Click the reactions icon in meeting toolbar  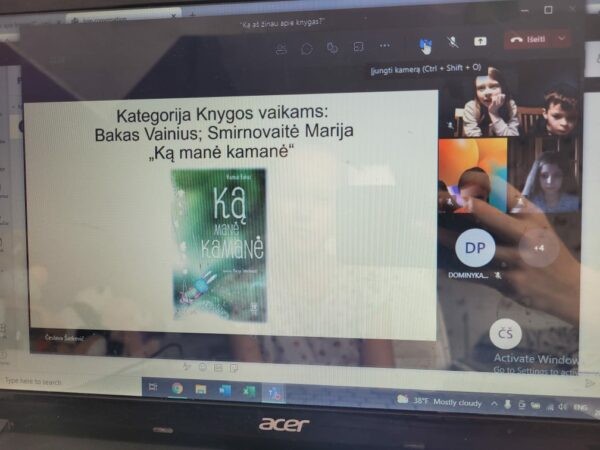point(332,47)
